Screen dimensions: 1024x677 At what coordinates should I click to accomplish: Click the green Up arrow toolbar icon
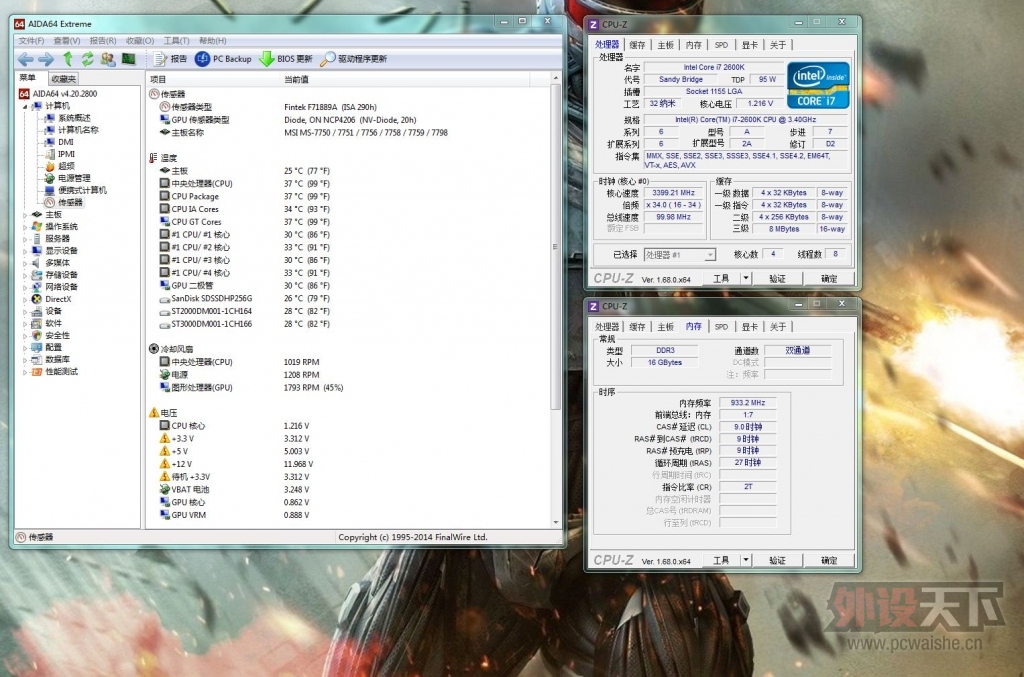[x=67, y=59]
